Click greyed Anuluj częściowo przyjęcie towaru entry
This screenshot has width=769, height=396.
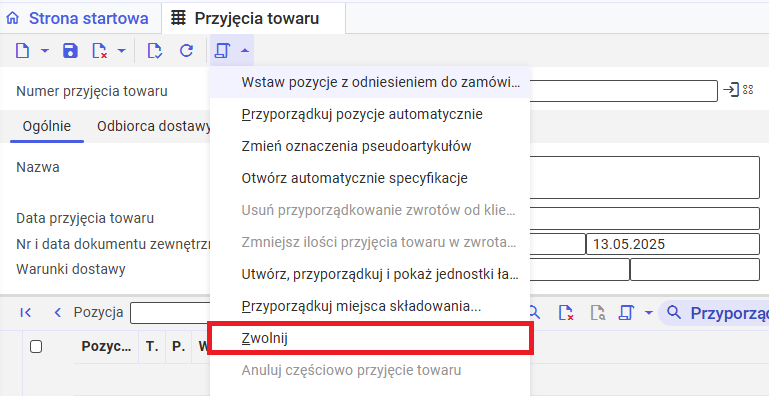pos(370,370)
